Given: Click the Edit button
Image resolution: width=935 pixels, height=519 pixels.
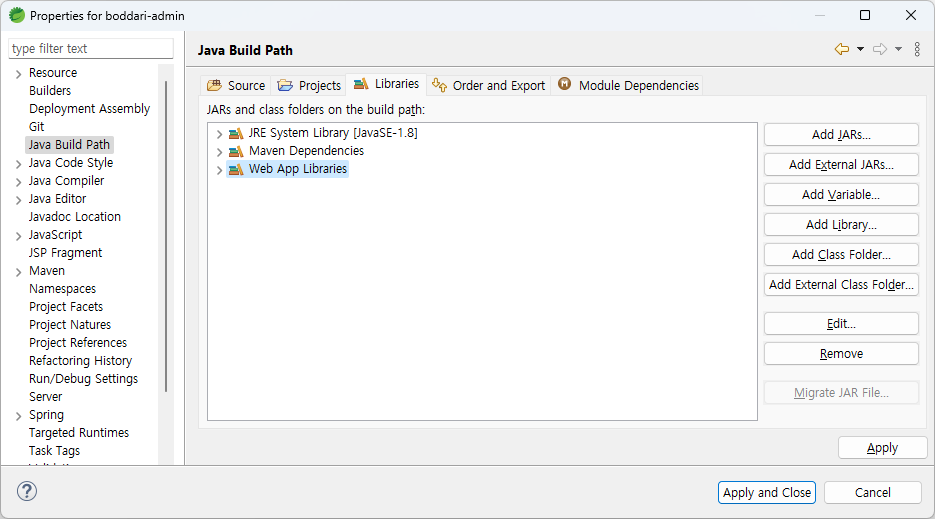Looking at the screenshot, I should [841, 323].
